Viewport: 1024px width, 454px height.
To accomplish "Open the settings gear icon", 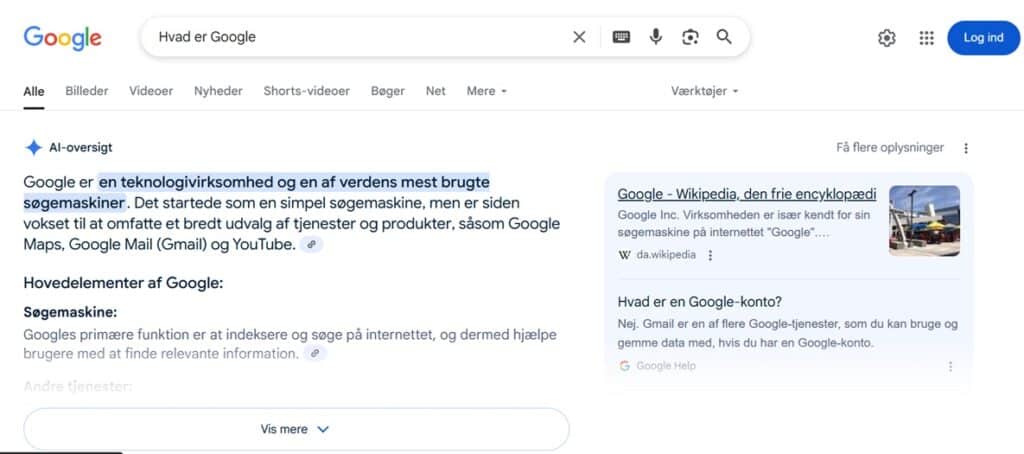I will point(886,38).
